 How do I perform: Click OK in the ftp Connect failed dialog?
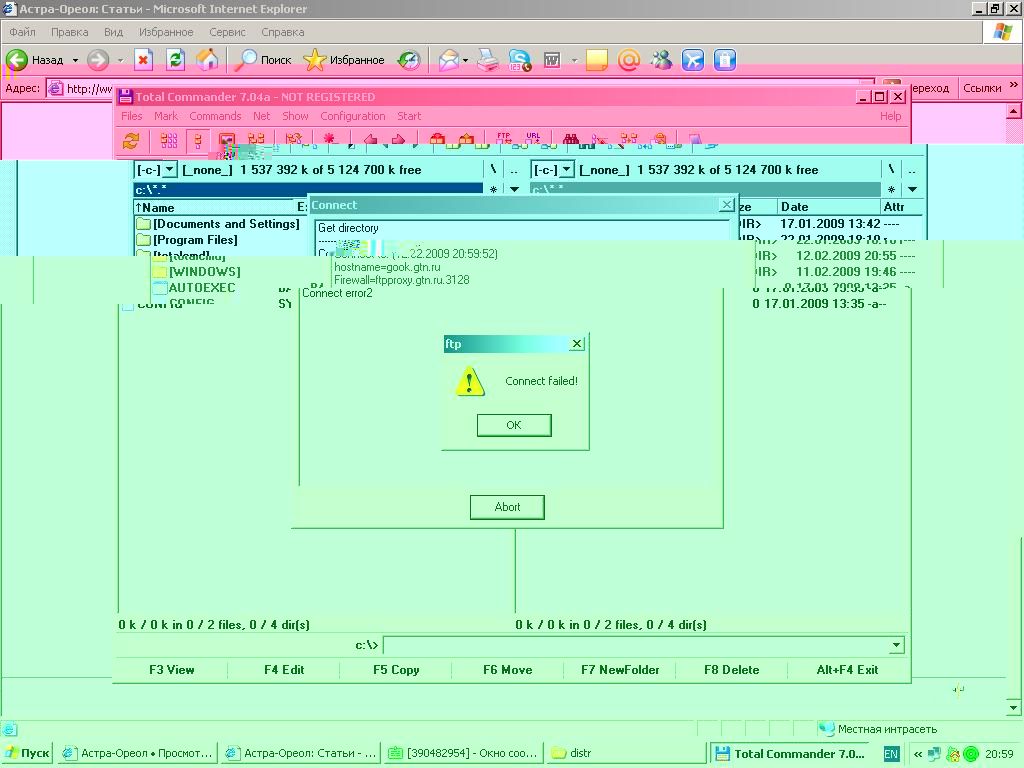514,425
